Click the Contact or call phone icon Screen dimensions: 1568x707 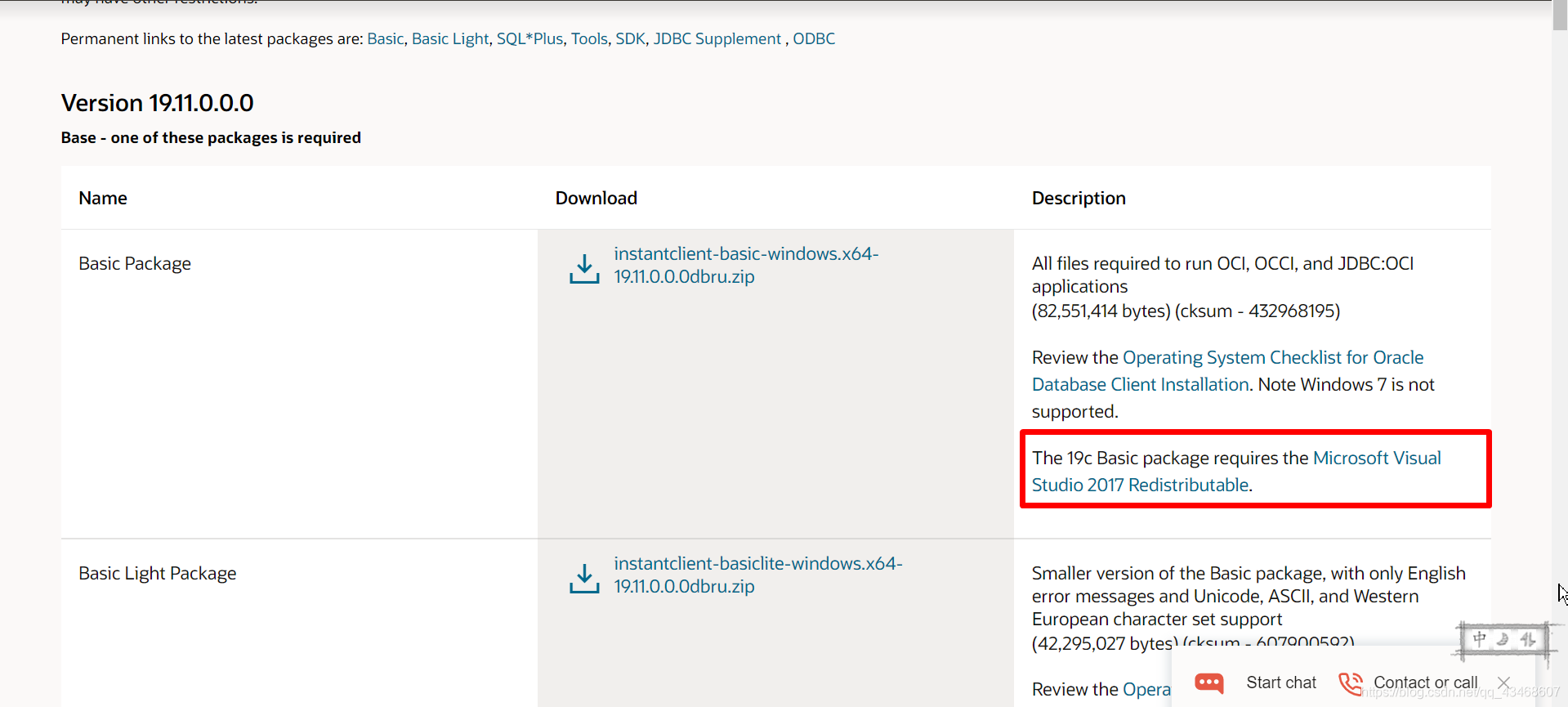pos(1351,683)
